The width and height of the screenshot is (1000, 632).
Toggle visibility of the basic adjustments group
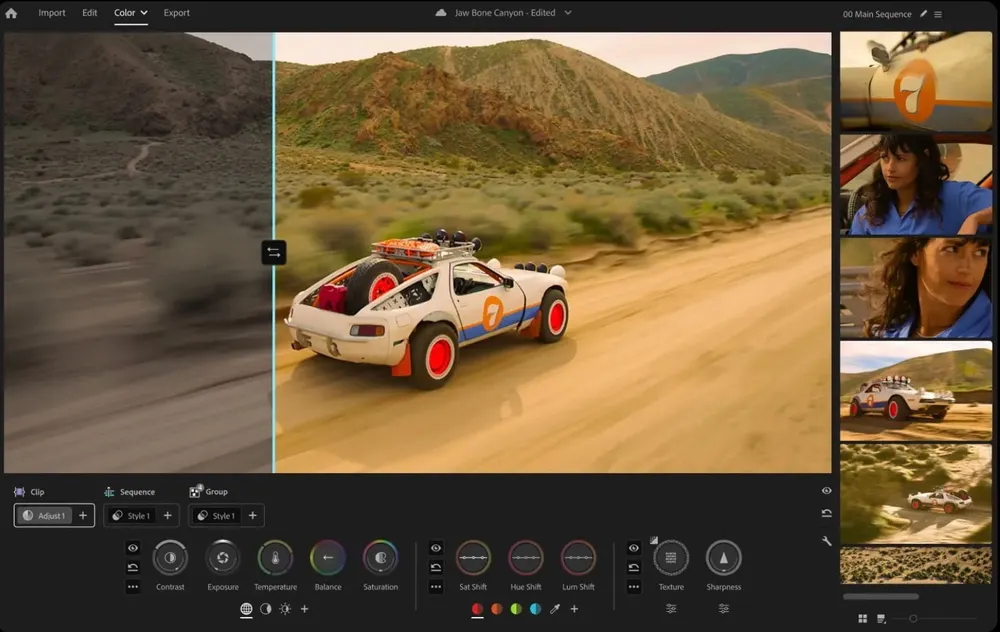133,548
